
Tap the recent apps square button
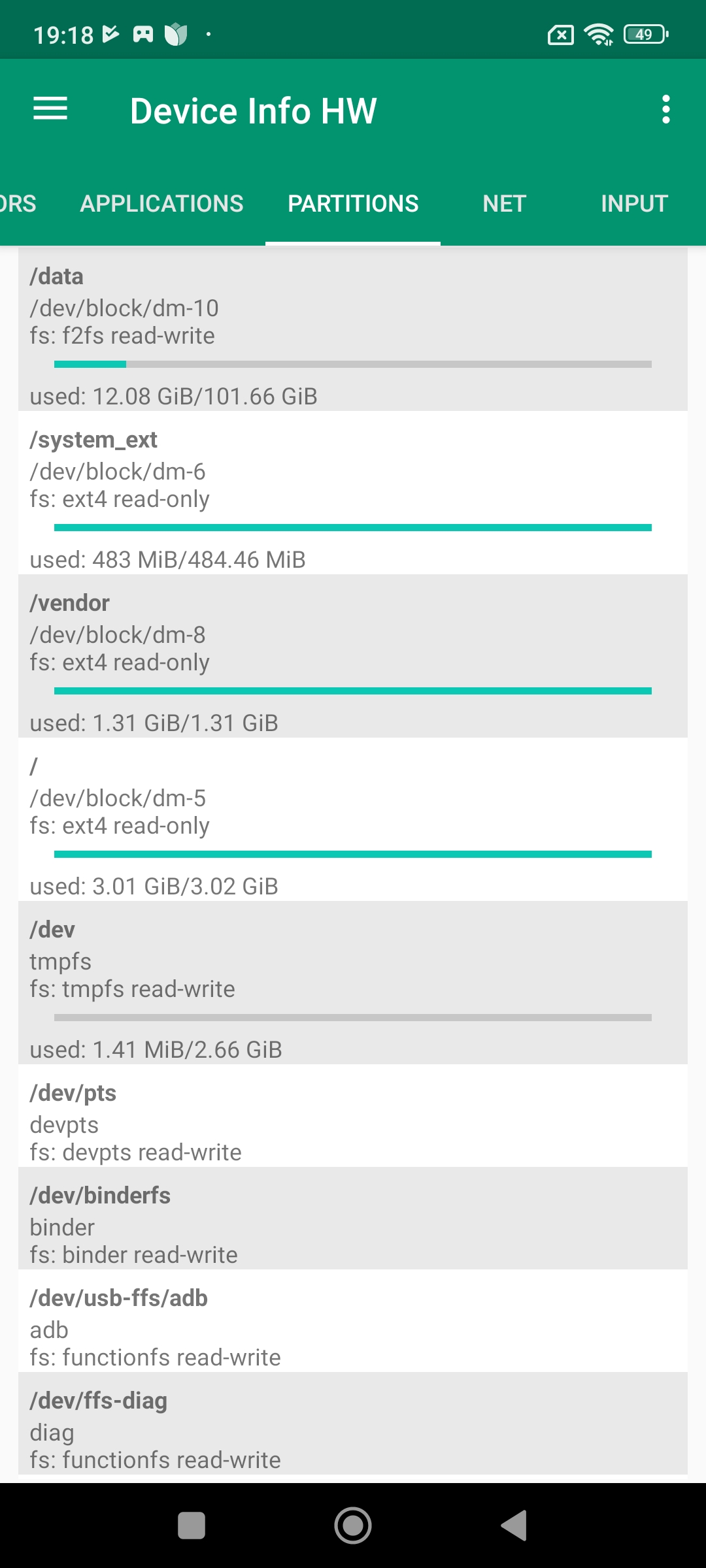pos(192,1526)
